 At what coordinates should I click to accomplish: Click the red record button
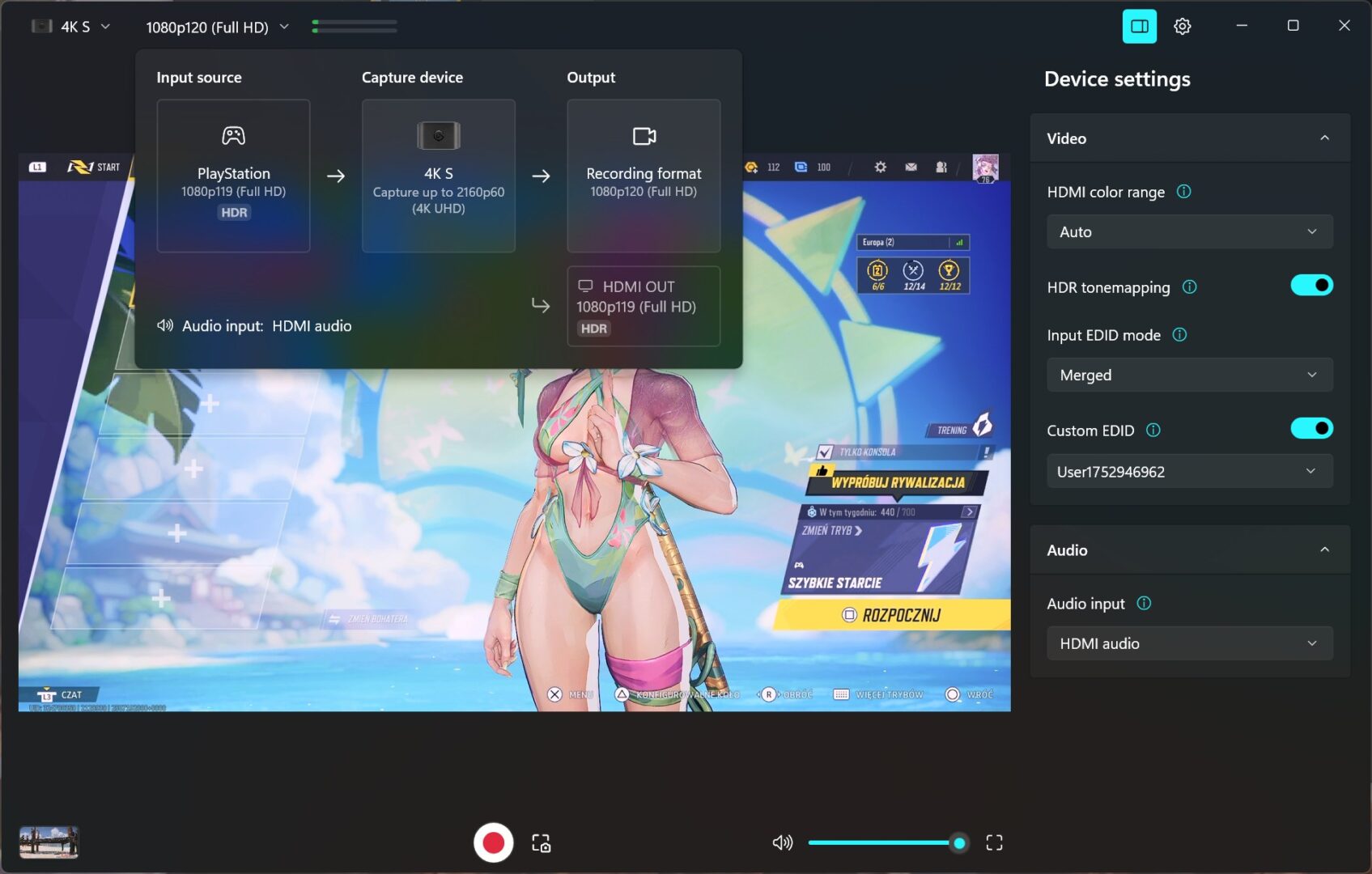tap(493, 842)
